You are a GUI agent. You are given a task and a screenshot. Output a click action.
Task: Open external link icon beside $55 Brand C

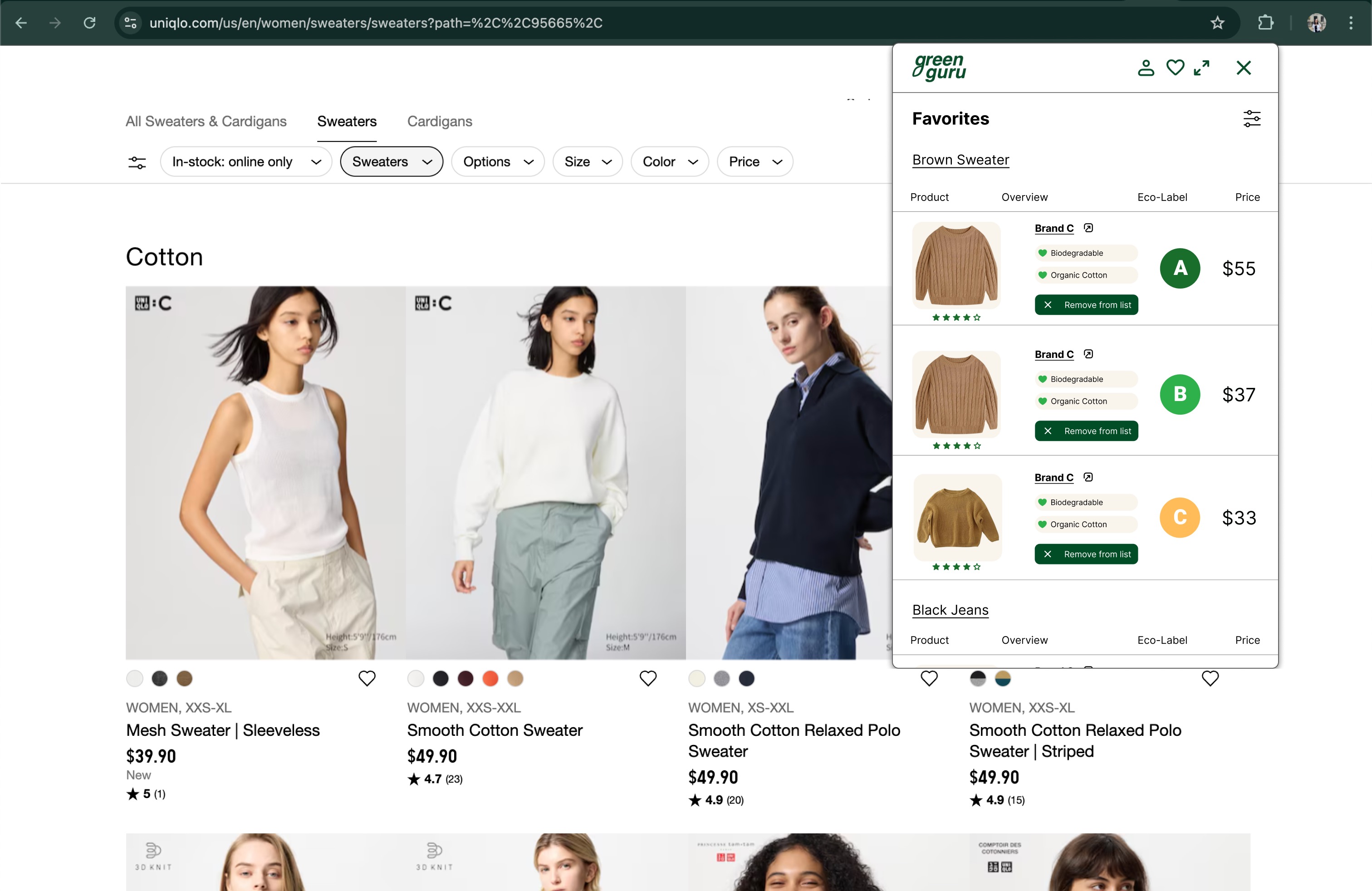1088,228
